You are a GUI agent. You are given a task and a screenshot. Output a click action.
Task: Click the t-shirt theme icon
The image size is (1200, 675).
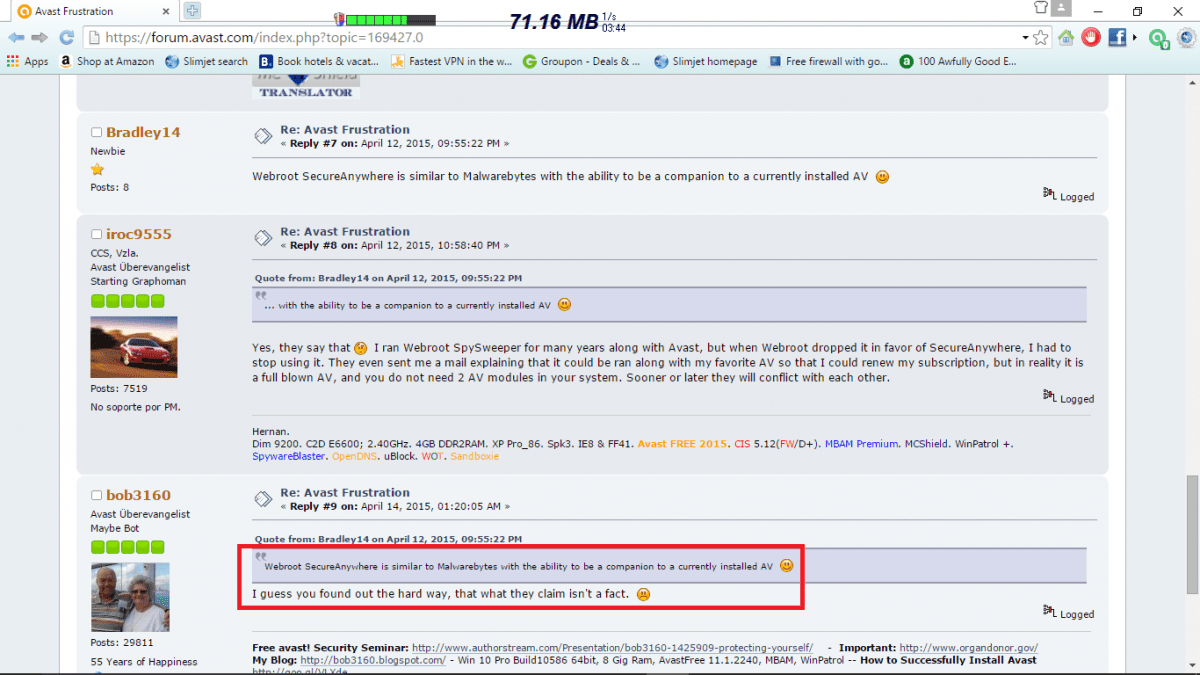pos(1039,9)
